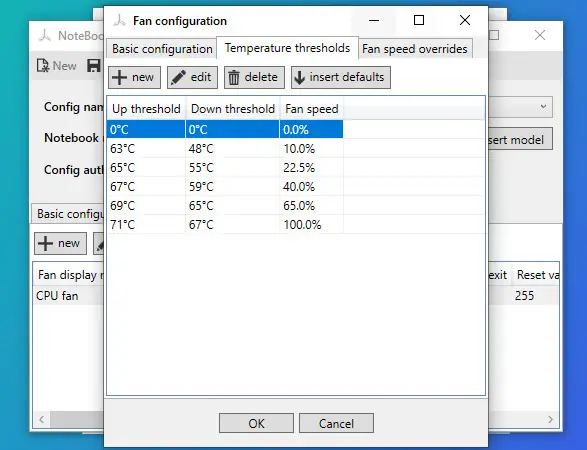Click the new threshold plus button

134,77
